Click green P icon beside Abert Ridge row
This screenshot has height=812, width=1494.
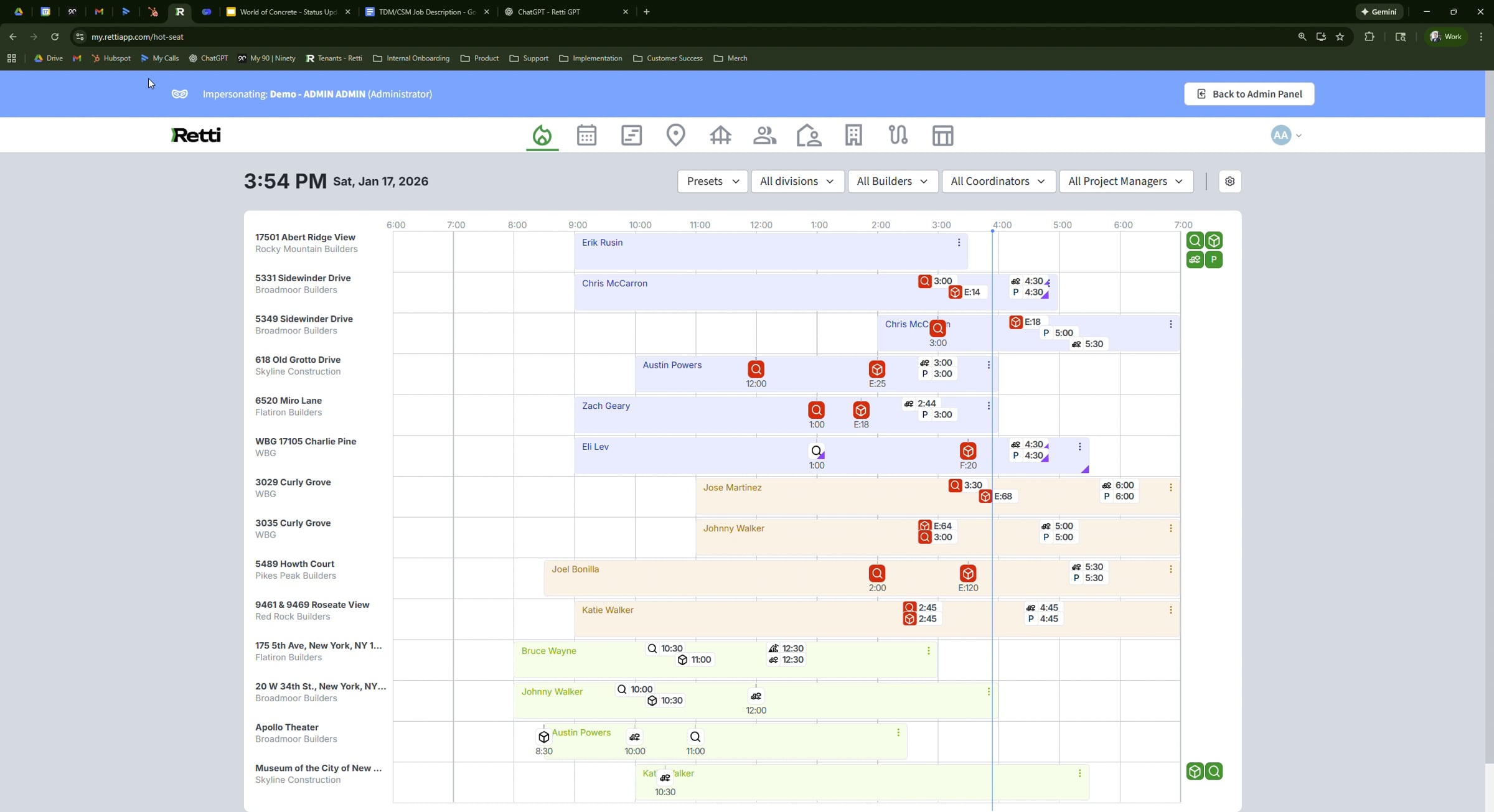pos(1213,260)
